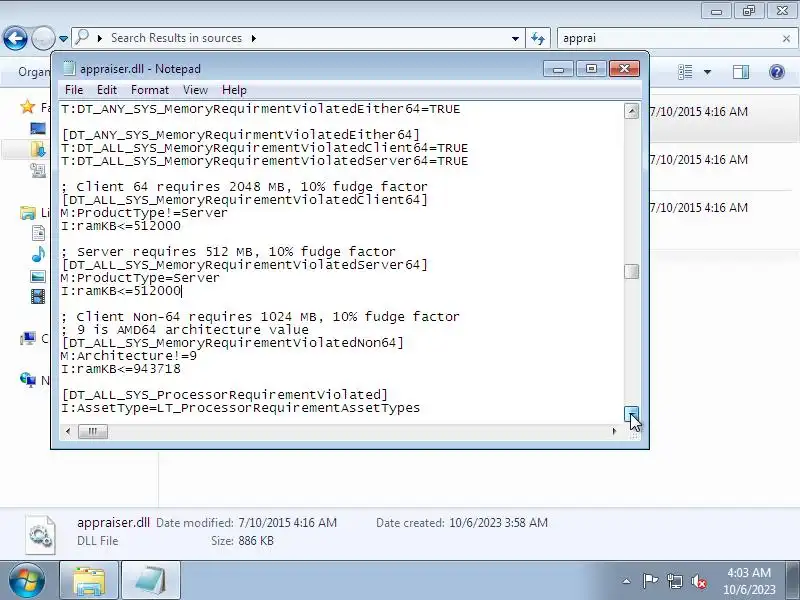Switch to Notepad via taskbar button
Screen dimensions: 800x600
151,581
